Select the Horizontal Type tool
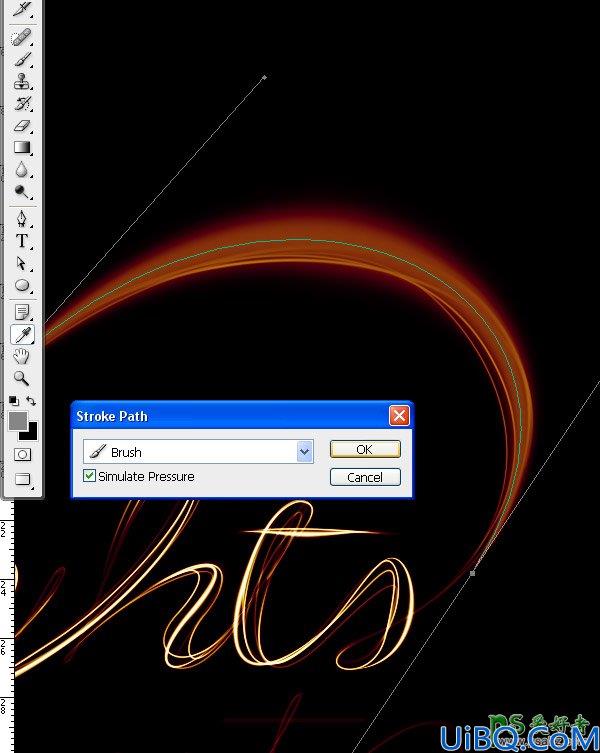This screenshot has width=600, height=753. coord(22,241)
